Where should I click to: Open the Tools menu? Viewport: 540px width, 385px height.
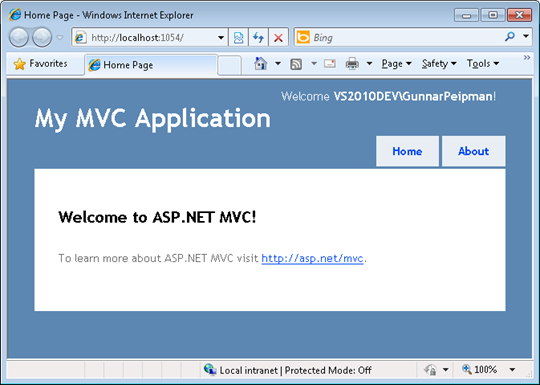483,64
